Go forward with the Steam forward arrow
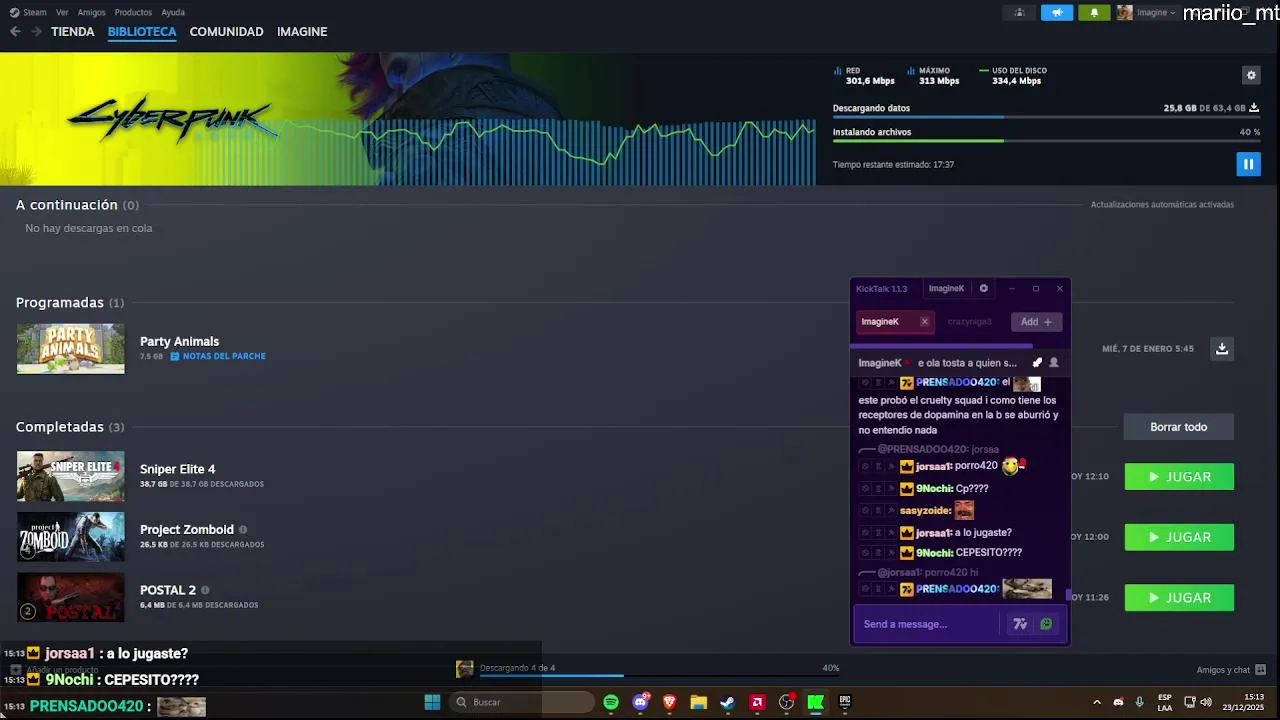Image resolution: width=1280 pixels, height=720 pixels. click(36, 32)
